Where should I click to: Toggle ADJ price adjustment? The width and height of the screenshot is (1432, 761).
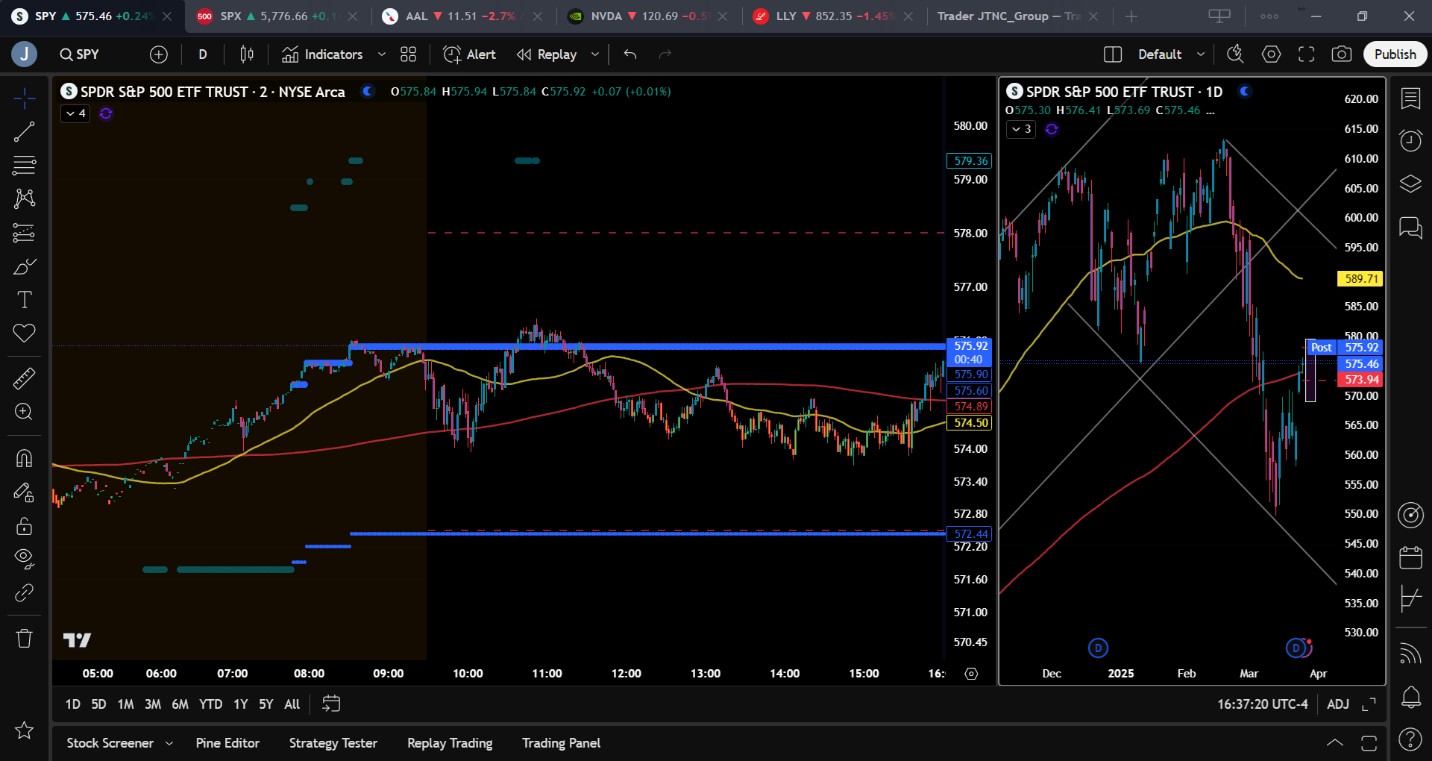click(x=1338, y=704)
